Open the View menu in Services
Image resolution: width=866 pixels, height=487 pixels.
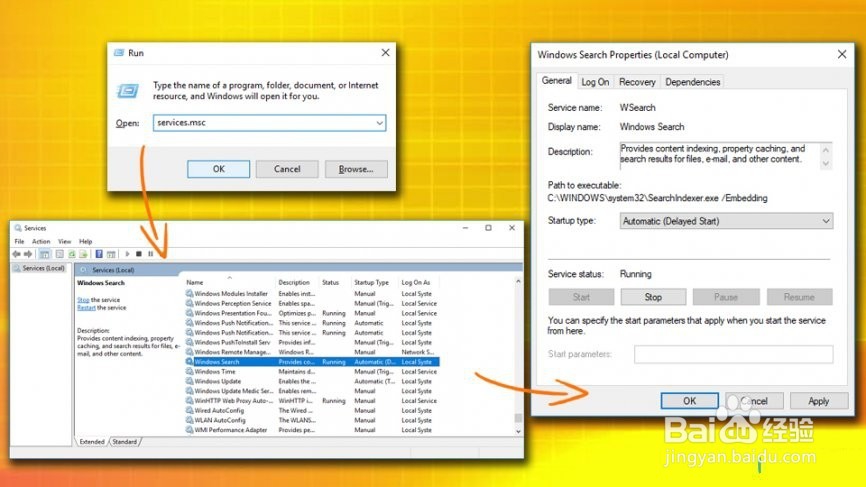pyautogui.click(x=65, y=241)
